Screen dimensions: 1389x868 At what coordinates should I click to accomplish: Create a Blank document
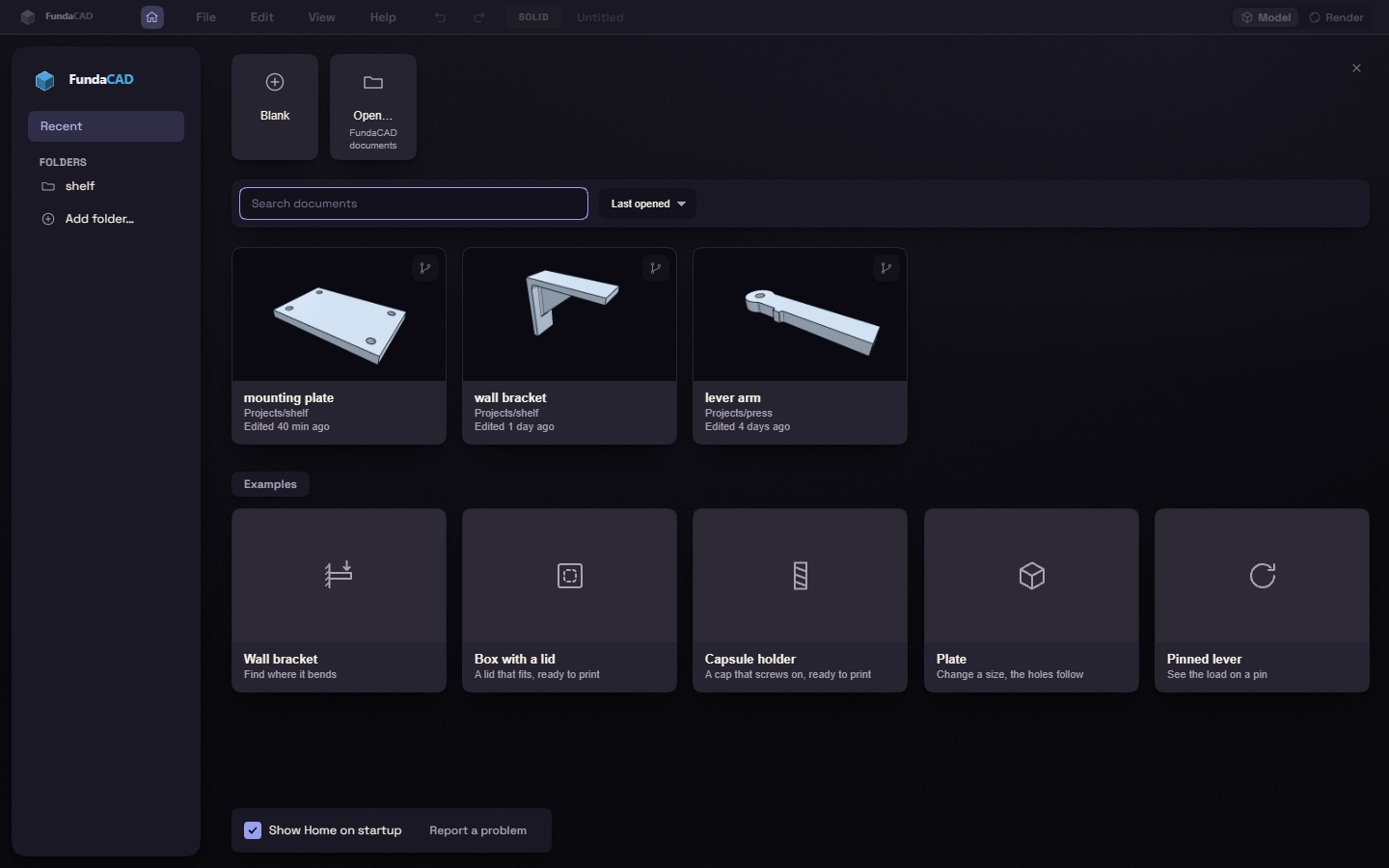tap(275, 107)
